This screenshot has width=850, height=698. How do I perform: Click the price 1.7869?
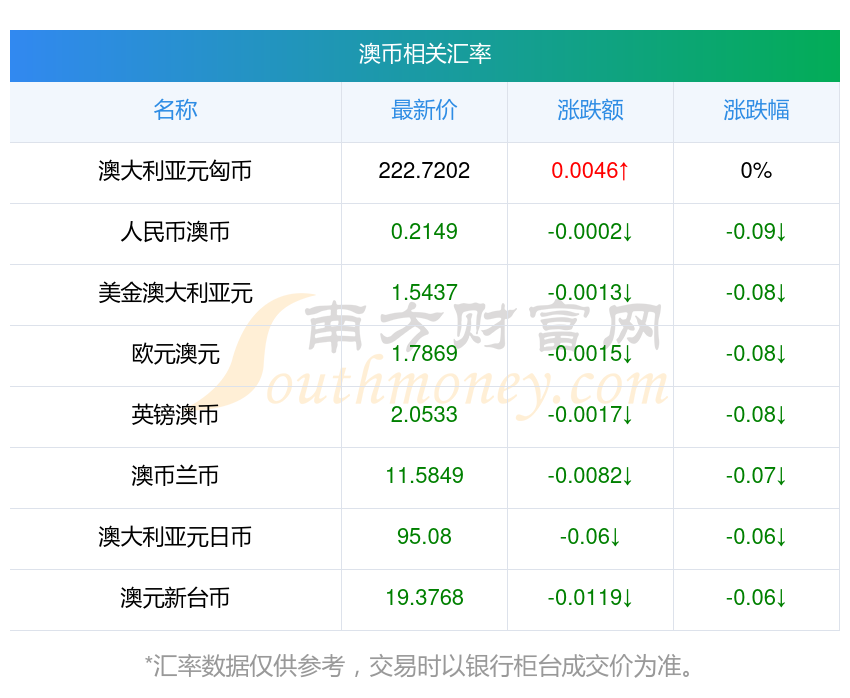tap(424, 354)
